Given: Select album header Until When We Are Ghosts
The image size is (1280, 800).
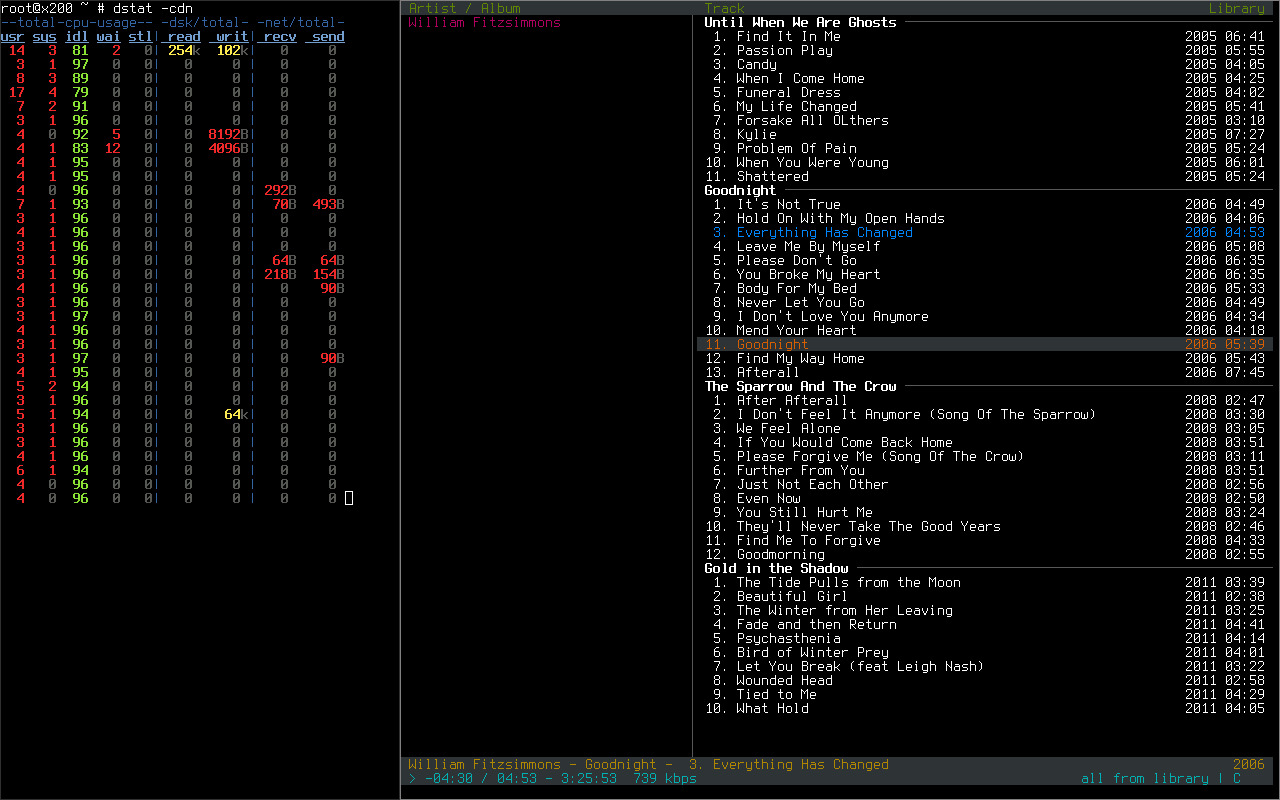Looking at the screenshot, I should [800, 22].
